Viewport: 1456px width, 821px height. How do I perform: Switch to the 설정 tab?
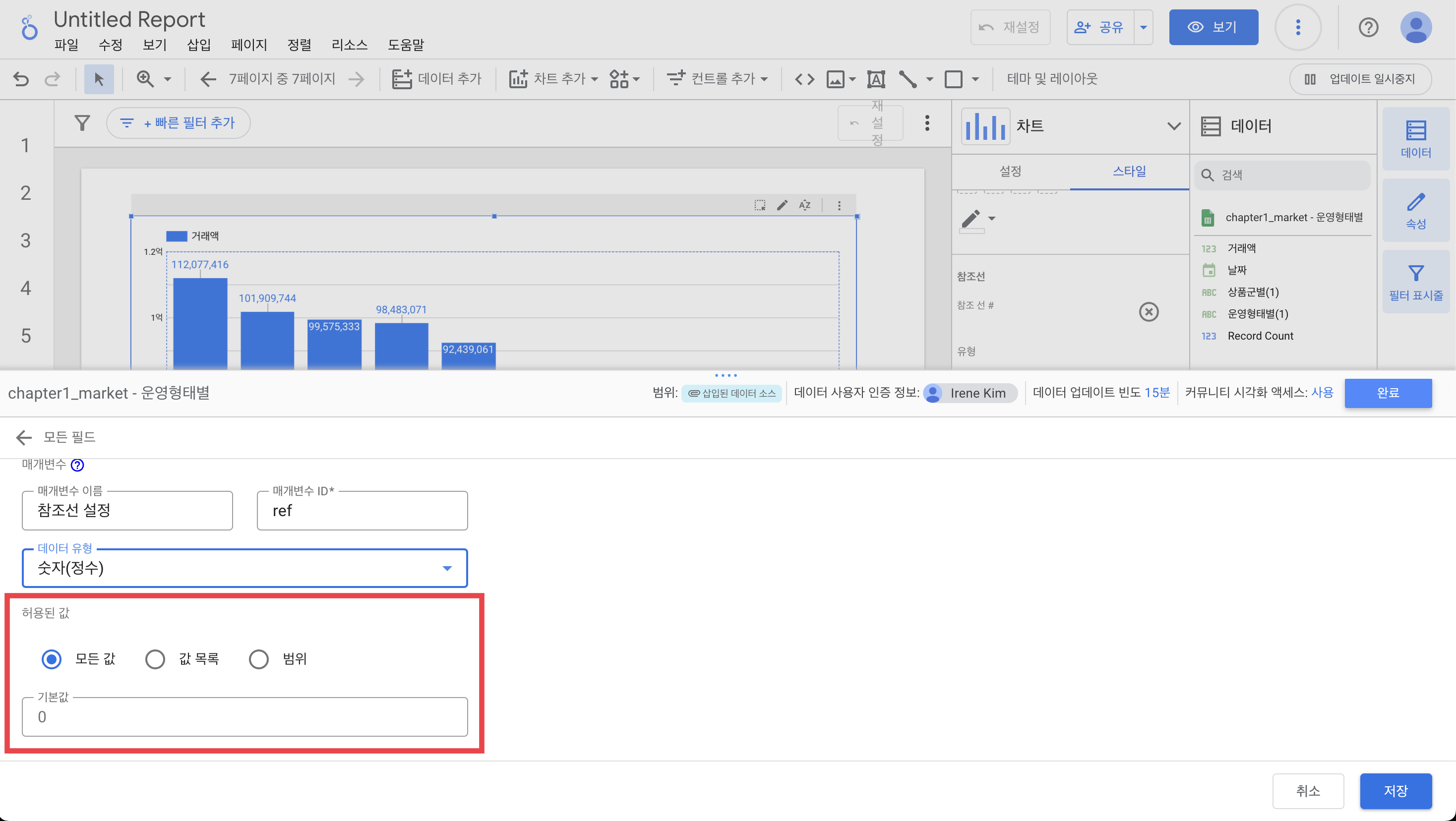(1010, 171)
